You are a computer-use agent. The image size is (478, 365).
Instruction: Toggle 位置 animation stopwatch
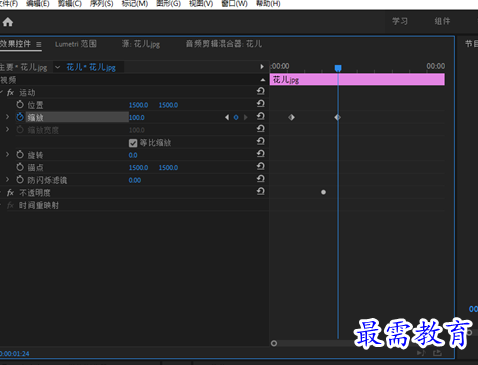coord(20,105)
